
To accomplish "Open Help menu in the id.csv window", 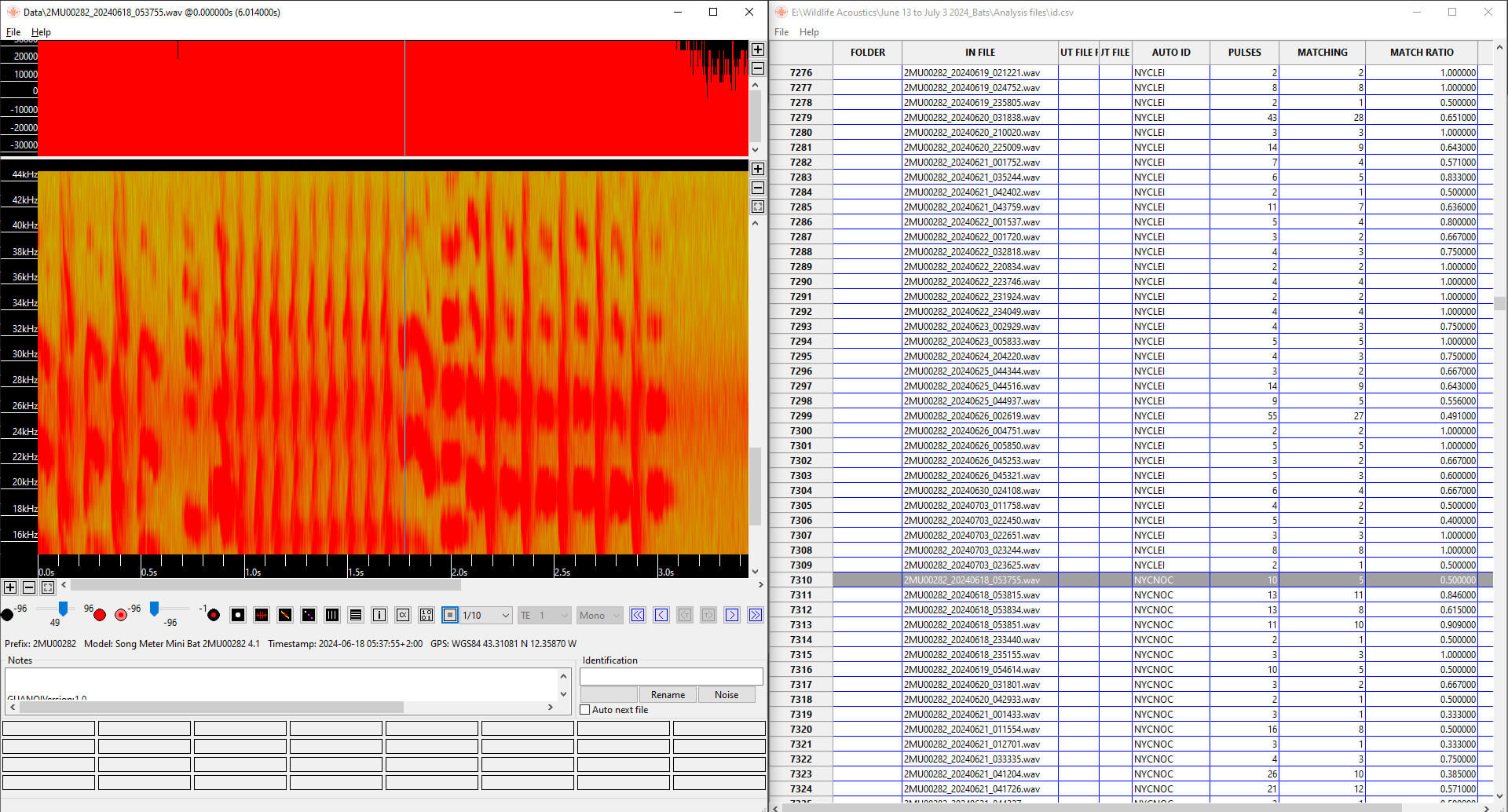I will point(809,32).
